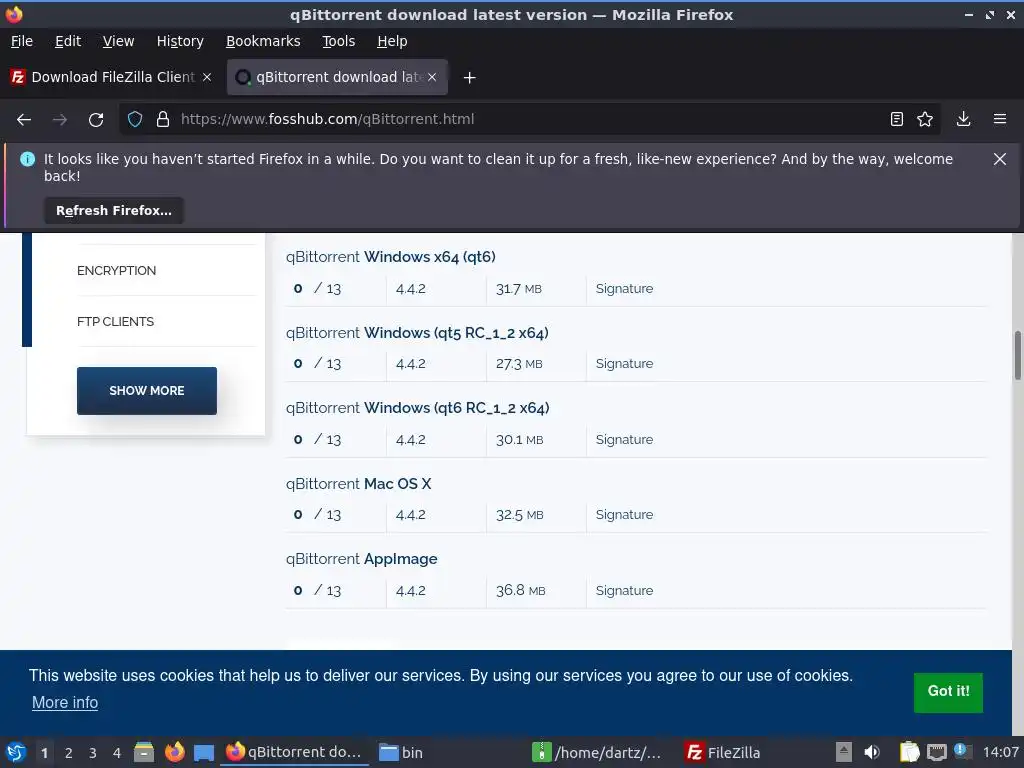
Task: Open the tracking protection shield
Action: [135, 120]
